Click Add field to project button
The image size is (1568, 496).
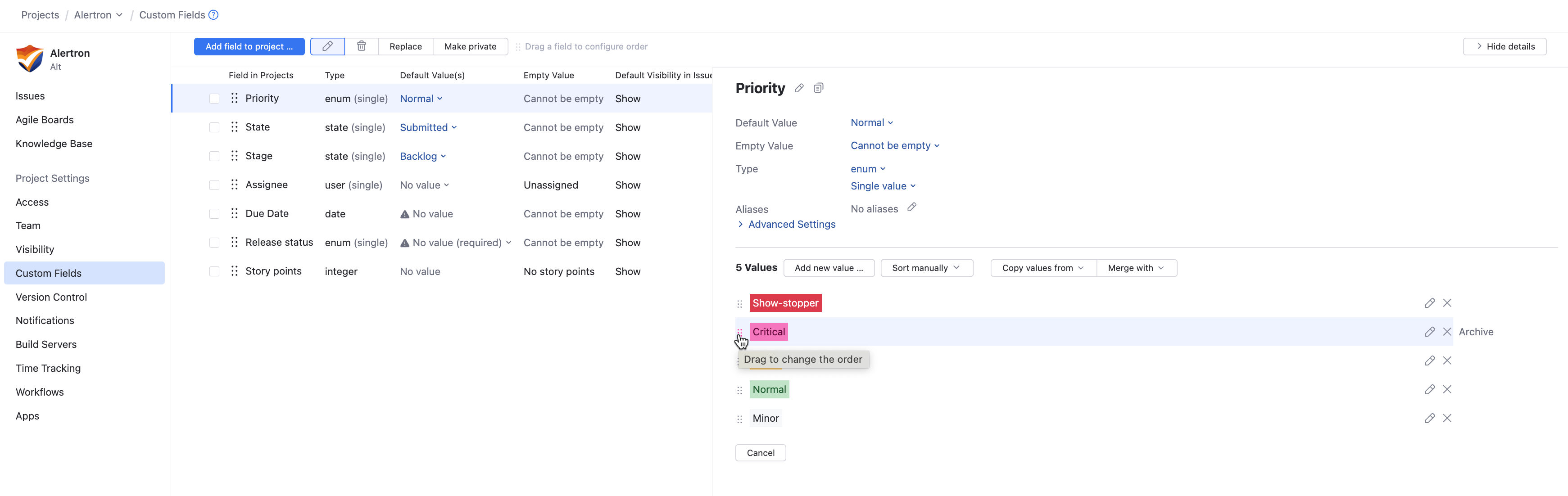coord(249,46)
